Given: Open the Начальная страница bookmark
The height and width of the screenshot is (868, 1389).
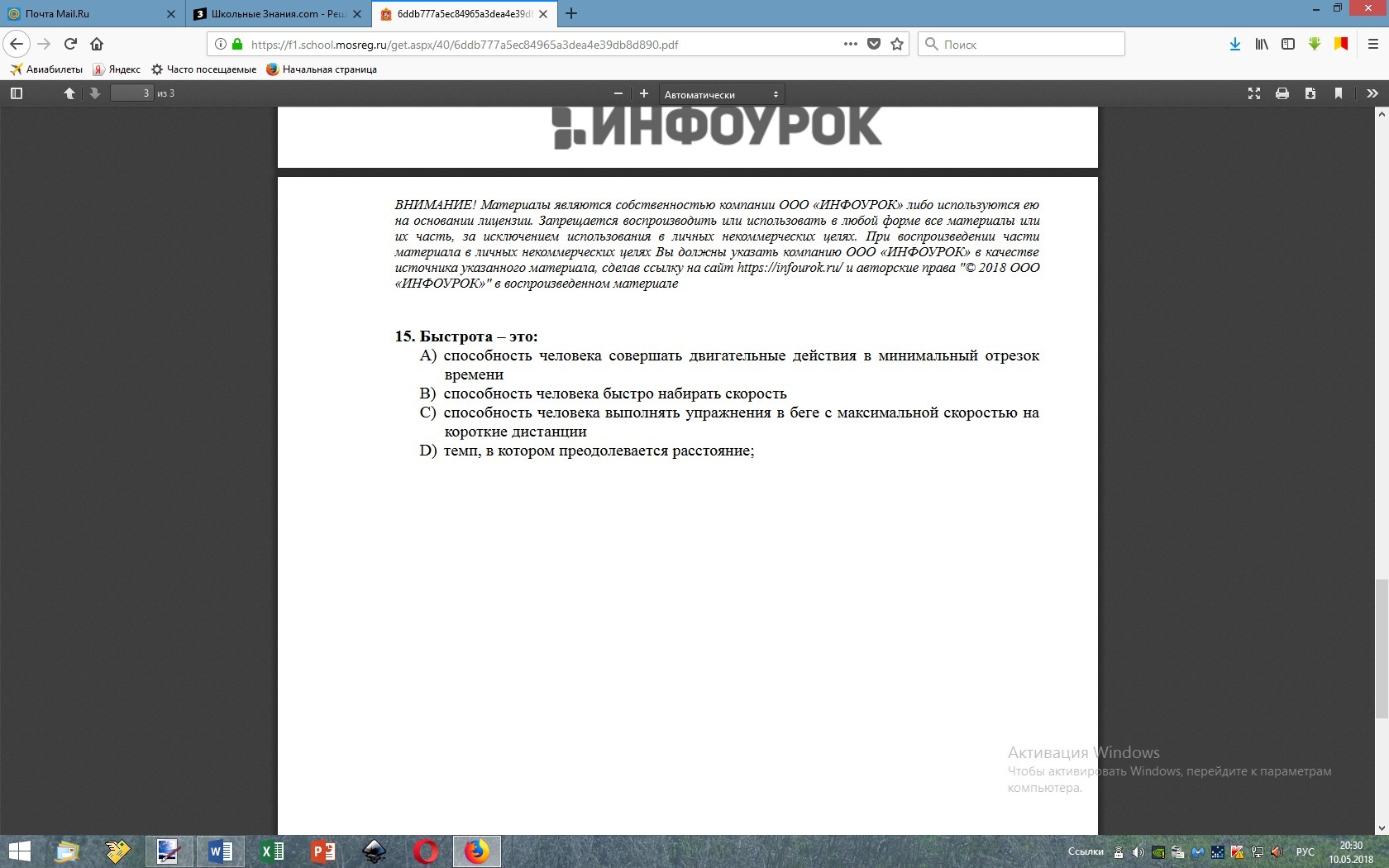Looking at the screenshot, I should click(x=322, y=69).
